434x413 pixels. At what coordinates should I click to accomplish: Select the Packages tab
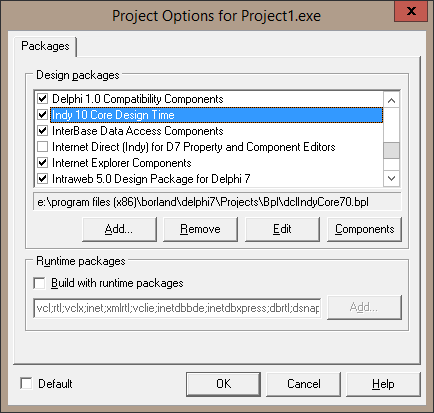[x=45, y=46]
